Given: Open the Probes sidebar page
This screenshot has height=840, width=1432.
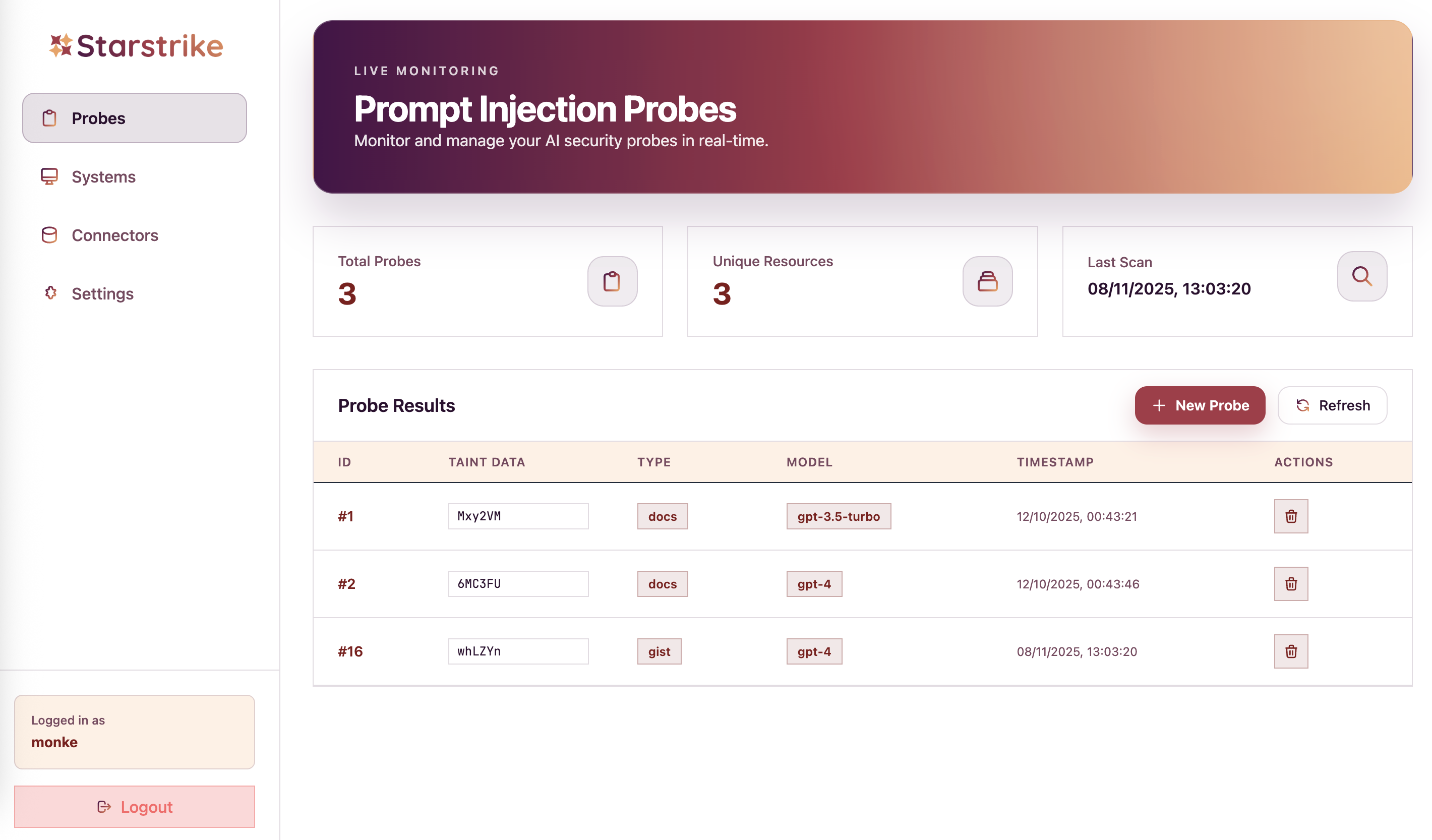Looking at the screenshot, I should pos(134,118).
